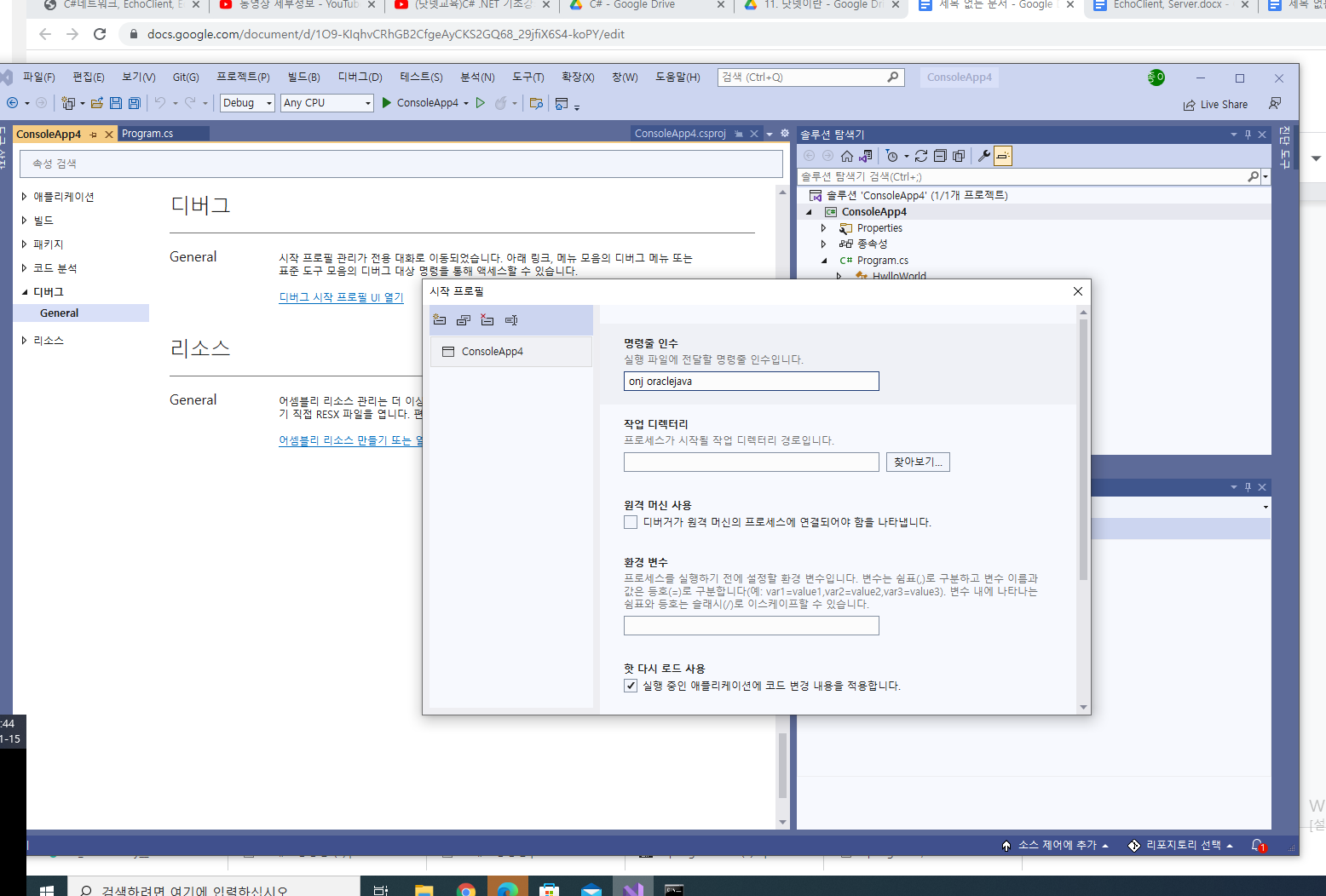Select the General item under 디버그
1326x896 pixels.
click(x=82, y=313)
